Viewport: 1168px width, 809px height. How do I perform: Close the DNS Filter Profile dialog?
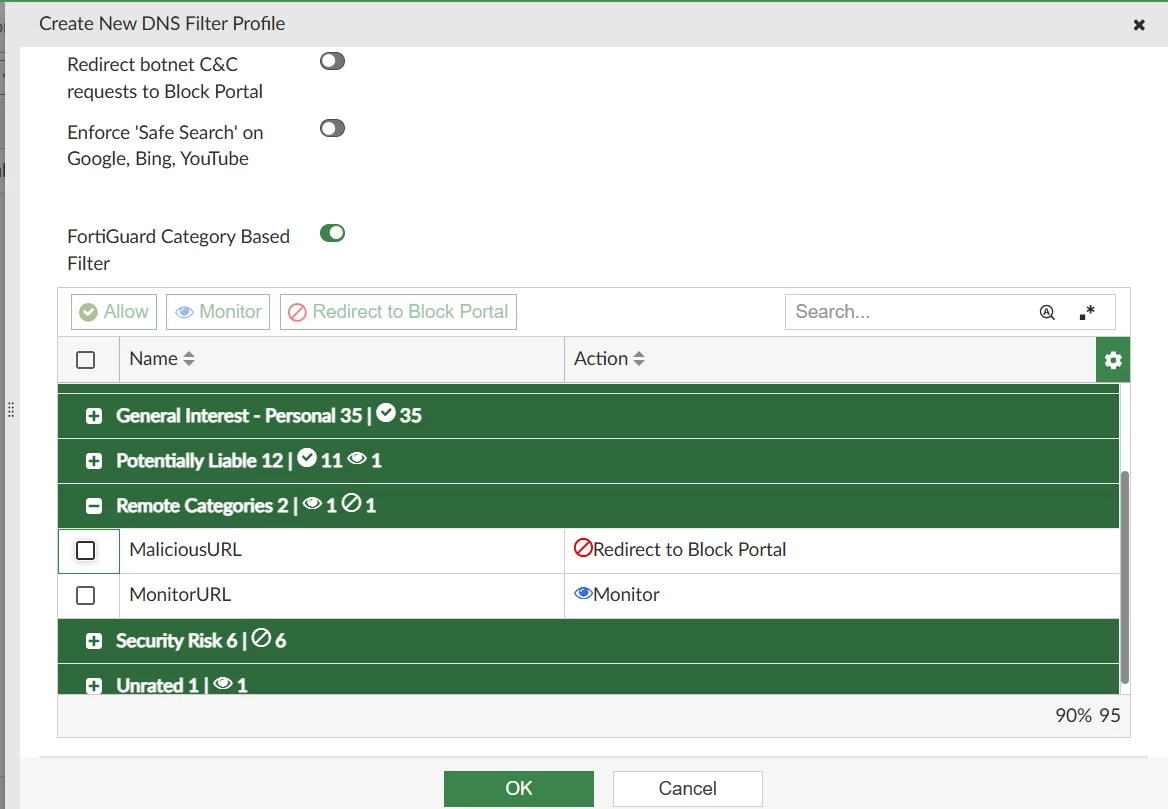tap(1139, 25)
